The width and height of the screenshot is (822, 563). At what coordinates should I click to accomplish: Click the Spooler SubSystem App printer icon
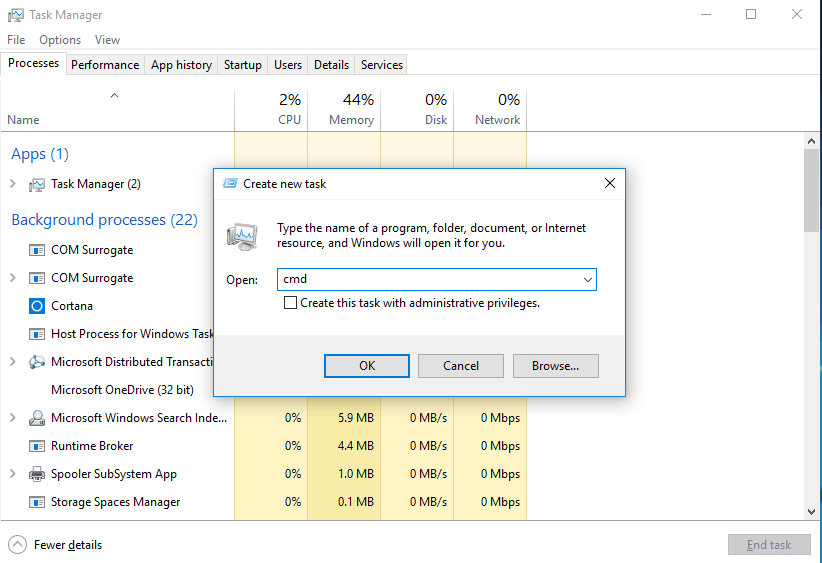click(37, 474)
